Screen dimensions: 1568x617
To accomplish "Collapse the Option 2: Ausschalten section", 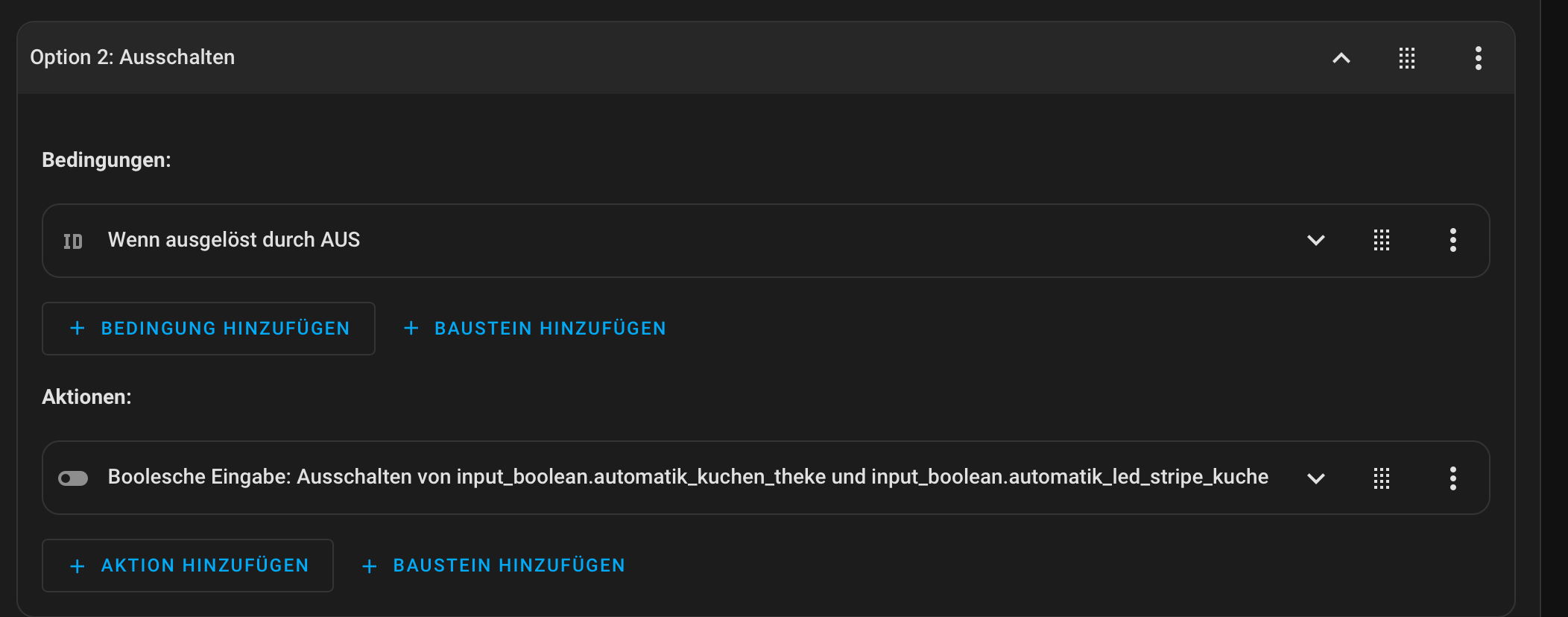I will click(1341, 58).
